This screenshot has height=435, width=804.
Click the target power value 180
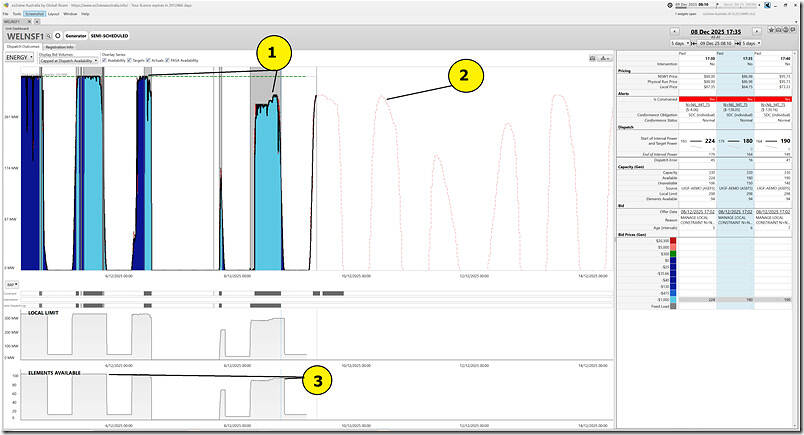tap(748, 141)
